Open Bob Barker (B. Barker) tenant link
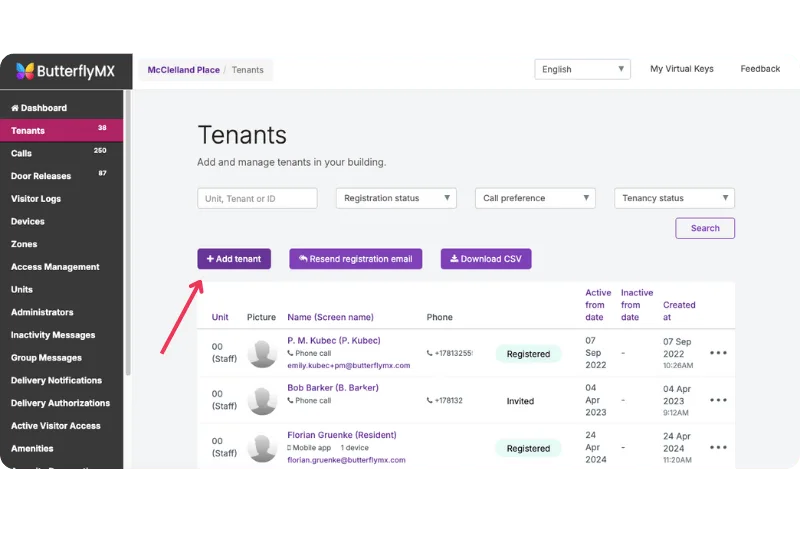Viewport: 800px width, 533px height. [x=333, y=388]
